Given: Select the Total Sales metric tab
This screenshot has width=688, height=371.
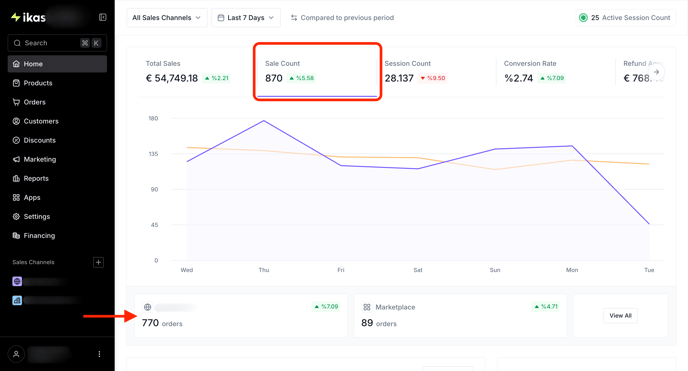Looking at the screenshot, I should click(x=197, y=72).
